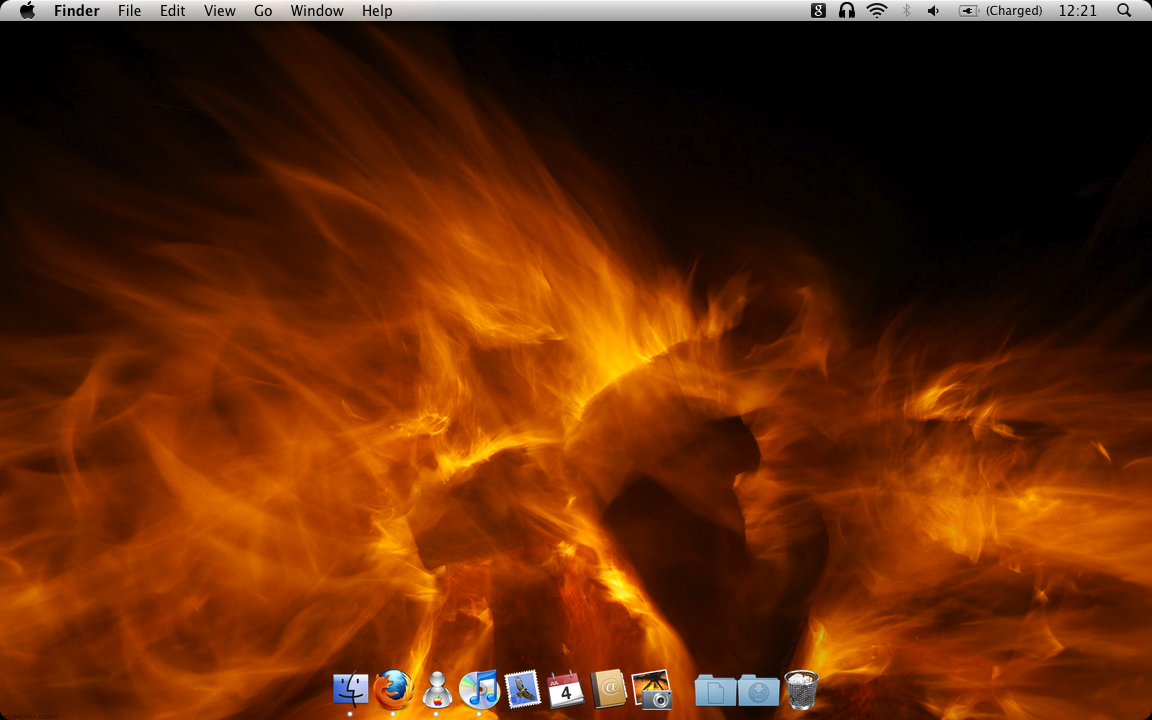Open the Go menu
Screen dimensions: 1152x720
click(x=263, y=10)
